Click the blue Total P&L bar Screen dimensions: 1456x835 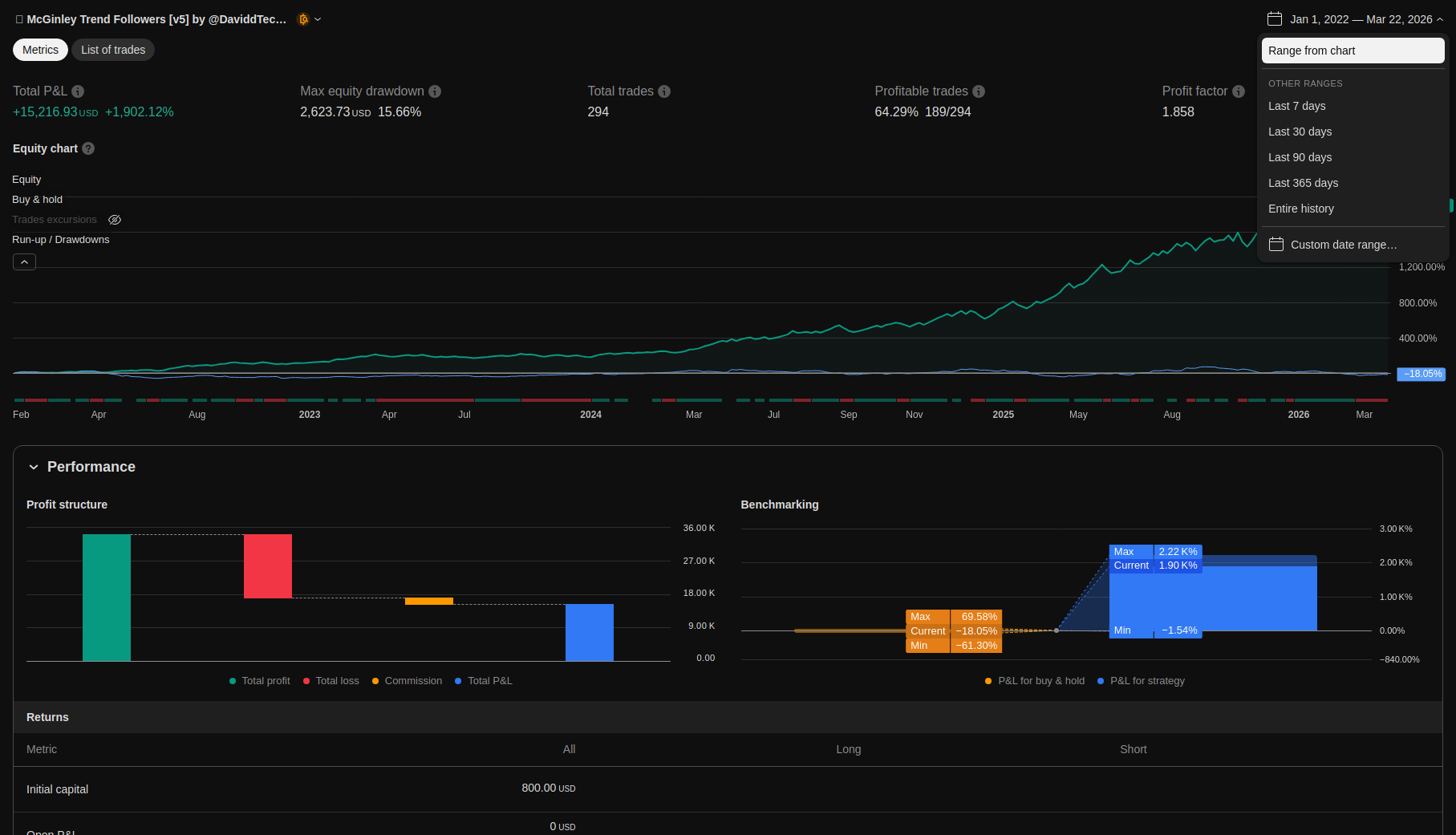[589, 632]
